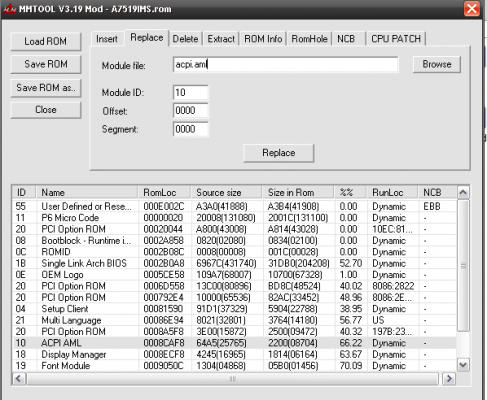Focus the Module file text field
The height and width of the screenshot is (400, 487).
pyautogui.click(x=285, y=64)
